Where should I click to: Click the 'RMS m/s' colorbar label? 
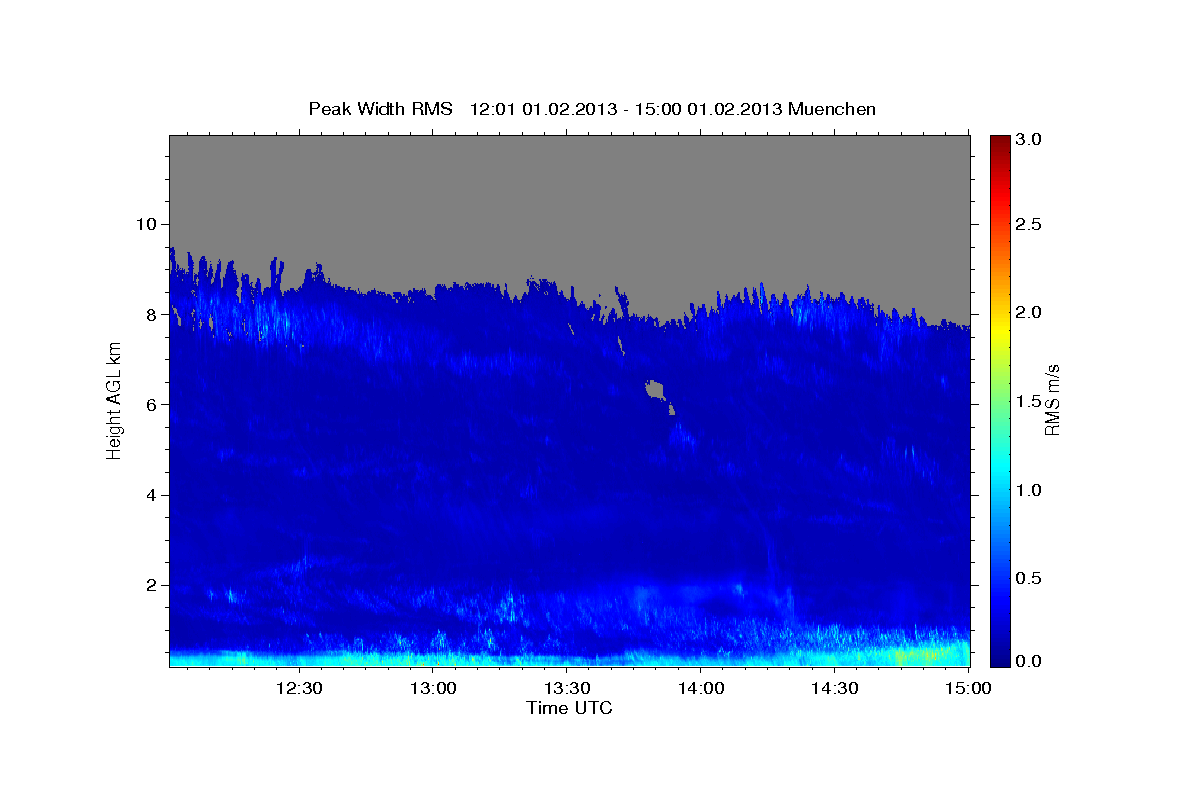(x=1051, y=400)
